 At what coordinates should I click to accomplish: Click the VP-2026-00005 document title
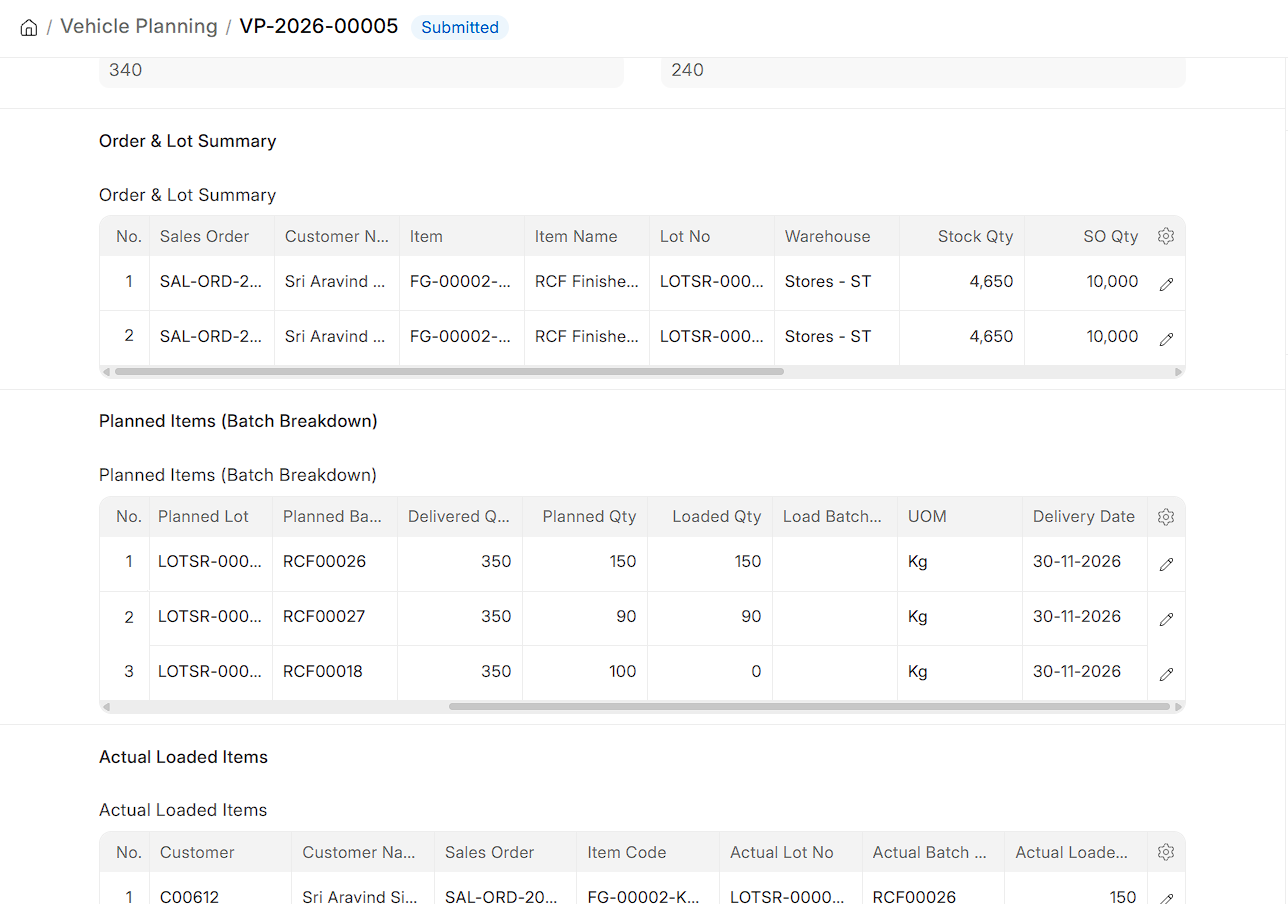coord(319,27)
